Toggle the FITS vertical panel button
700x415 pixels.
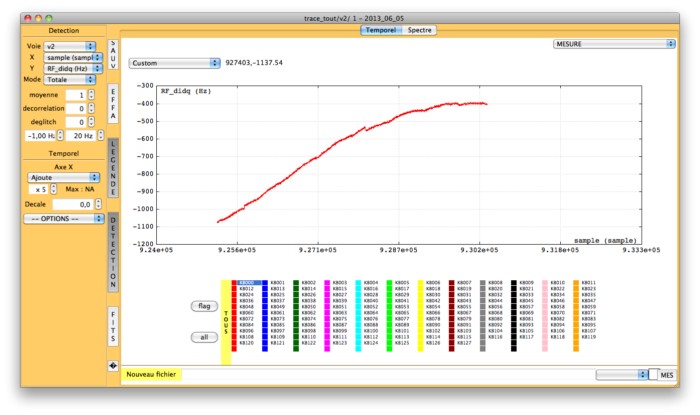click(113, 326)
